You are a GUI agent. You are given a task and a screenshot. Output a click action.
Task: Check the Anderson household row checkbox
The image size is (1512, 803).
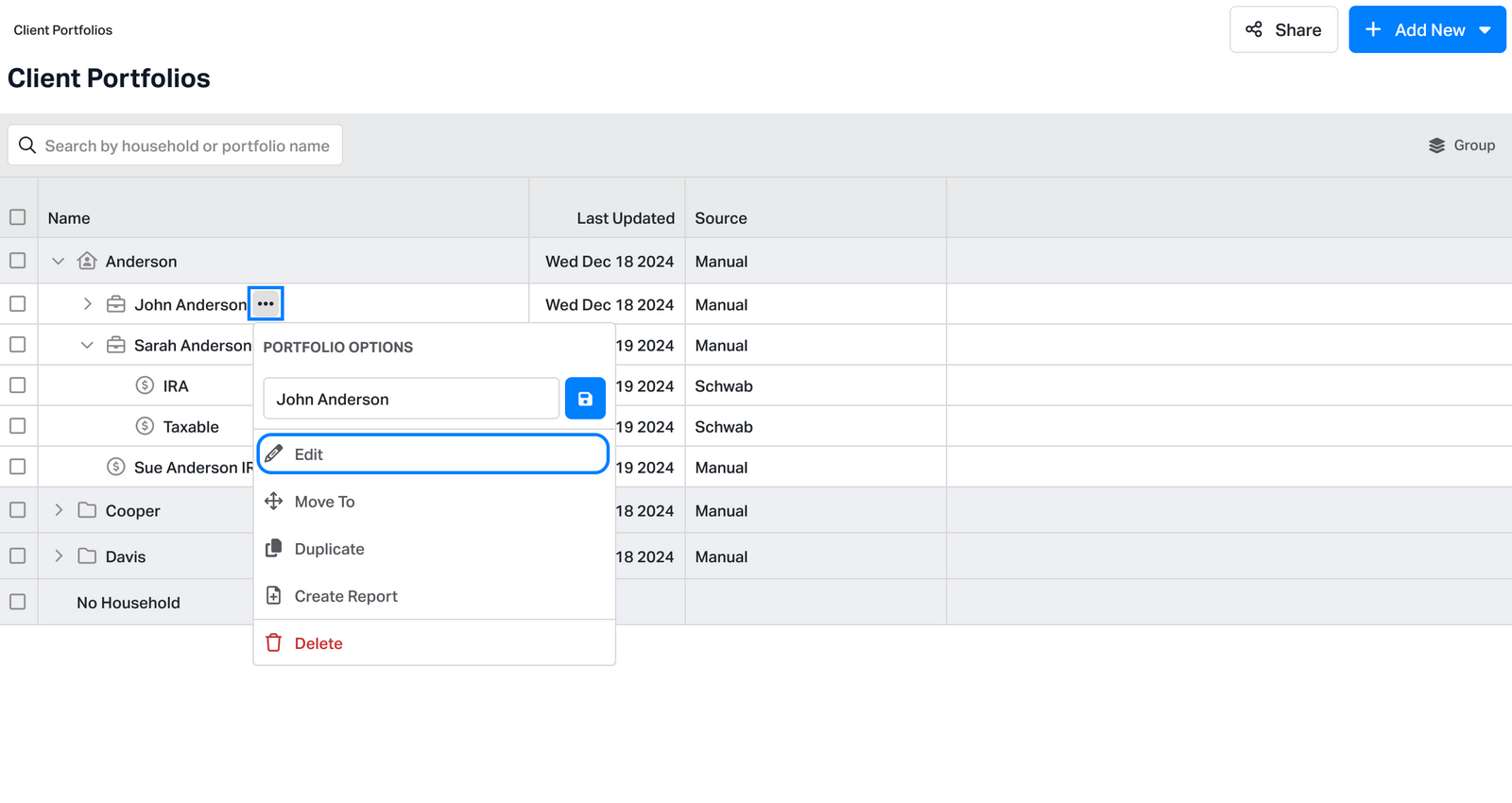[18, 261]
